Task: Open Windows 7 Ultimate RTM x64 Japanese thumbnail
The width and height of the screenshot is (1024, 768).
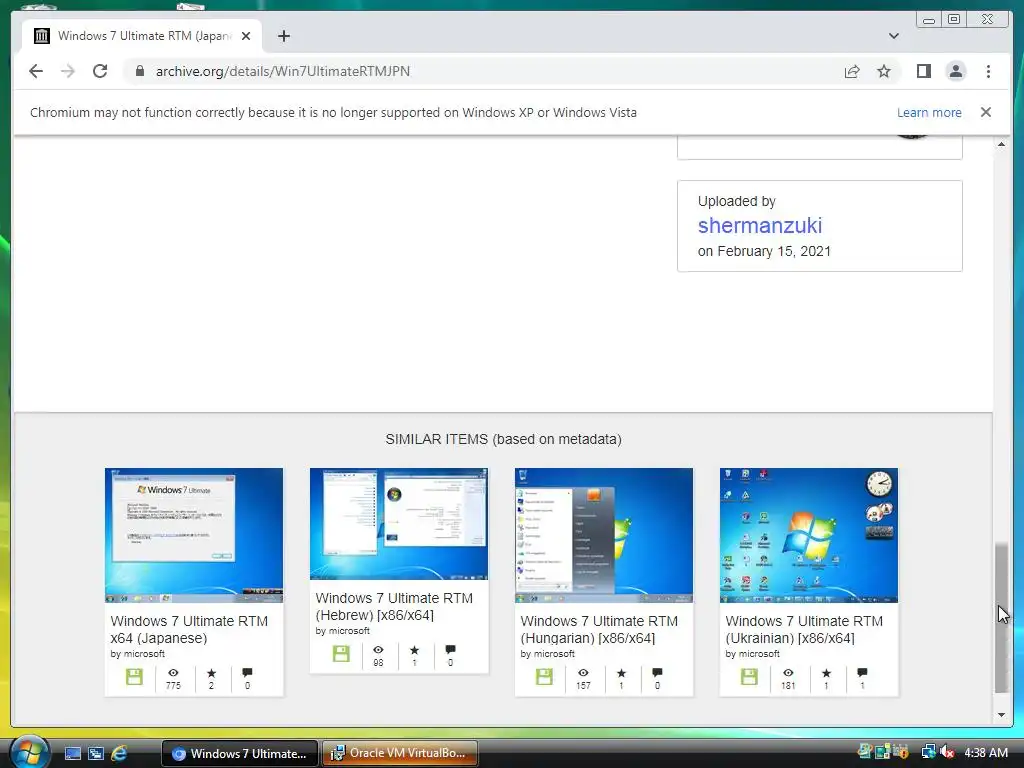Action: coord(194,535)
